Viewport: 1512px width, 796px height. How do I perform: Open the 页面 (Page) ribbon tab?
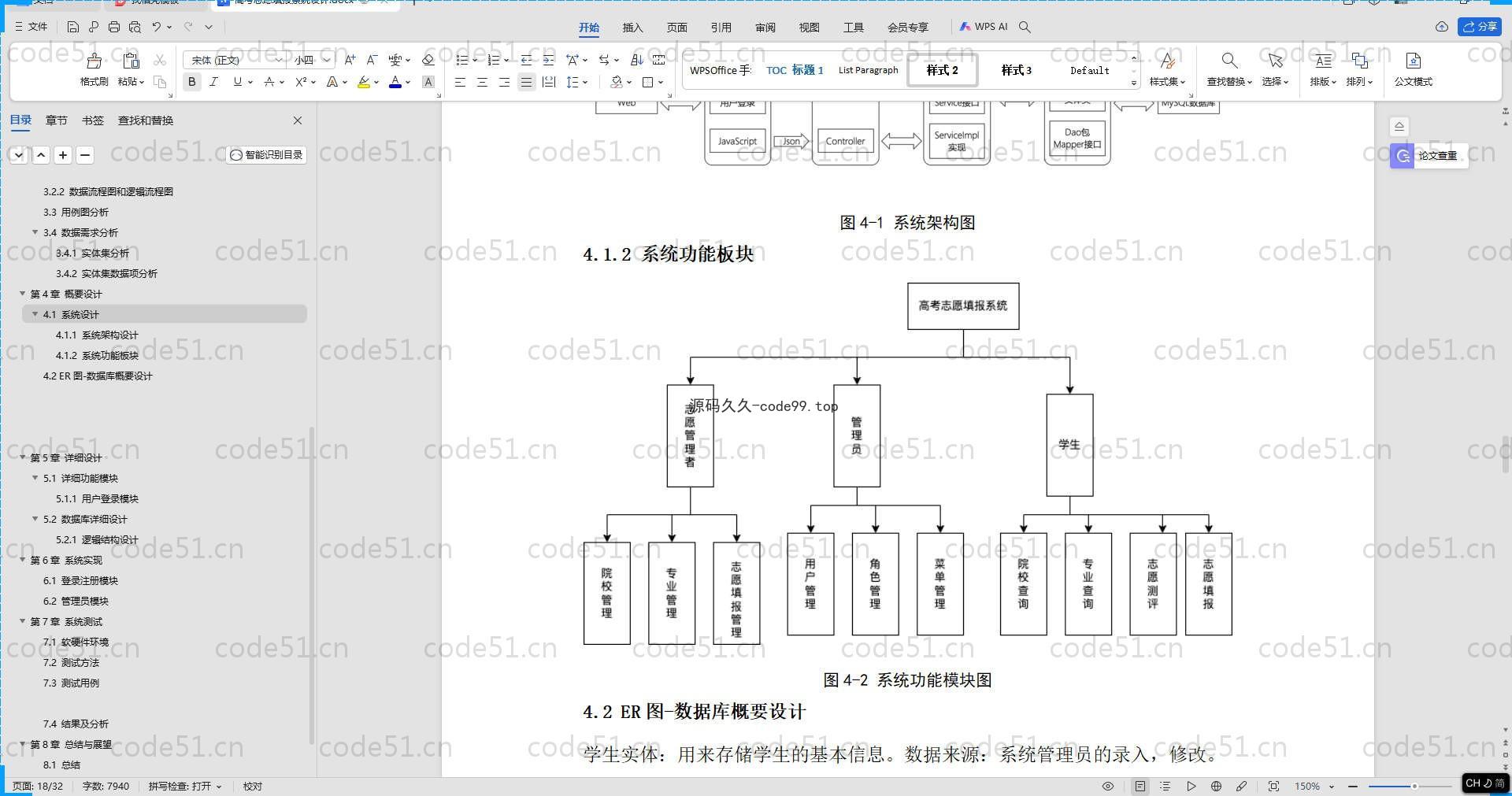[676, 27]
